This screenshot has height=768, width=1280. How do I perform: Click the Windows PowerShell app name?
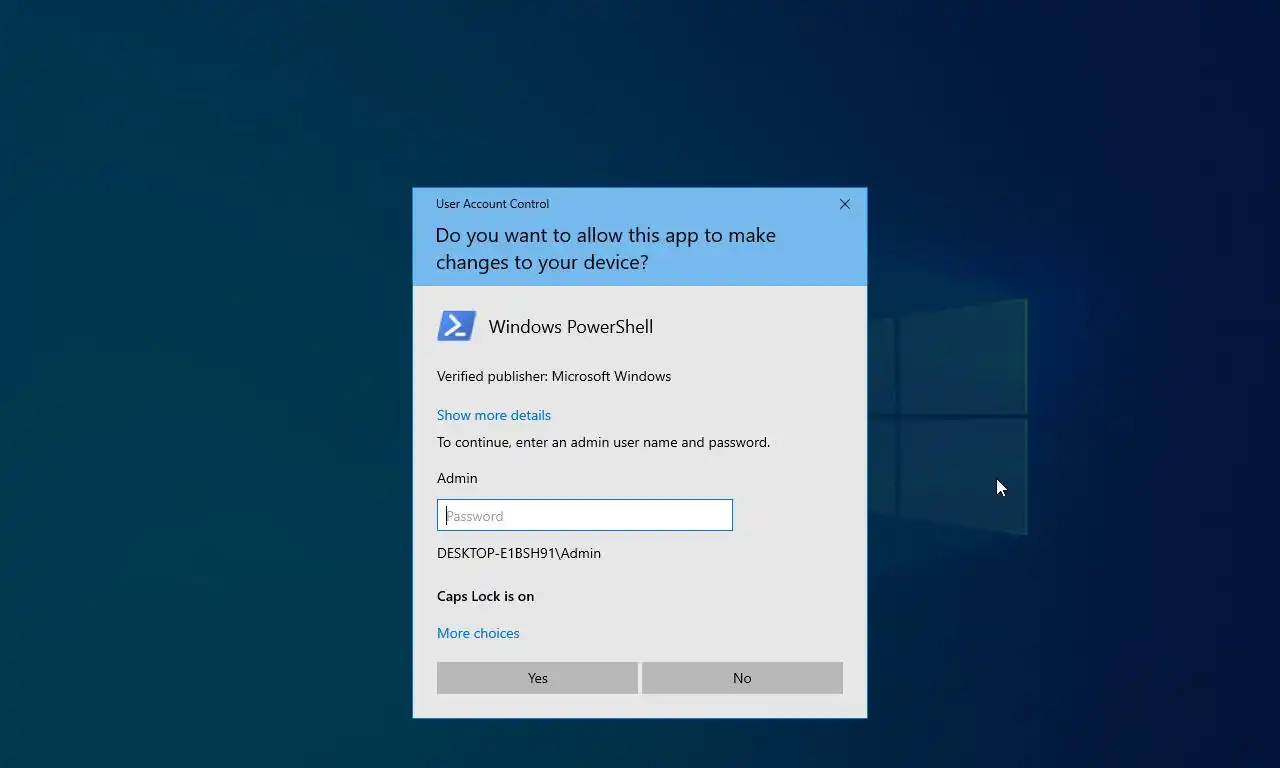[571, 327]
